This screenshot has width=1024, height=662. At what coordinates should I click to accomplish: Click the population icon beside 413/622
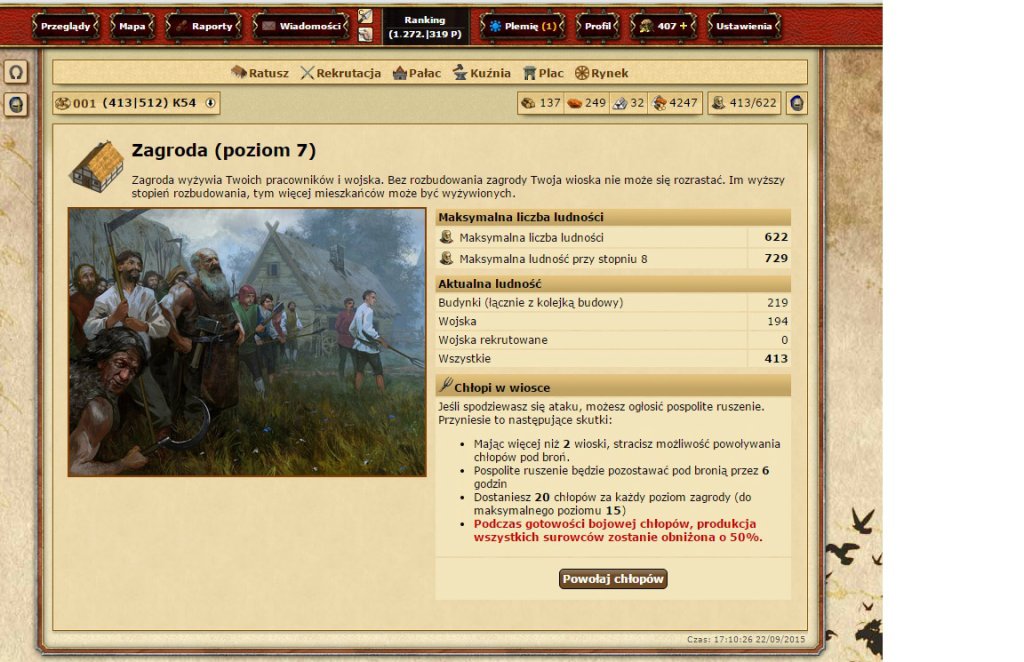718,102
